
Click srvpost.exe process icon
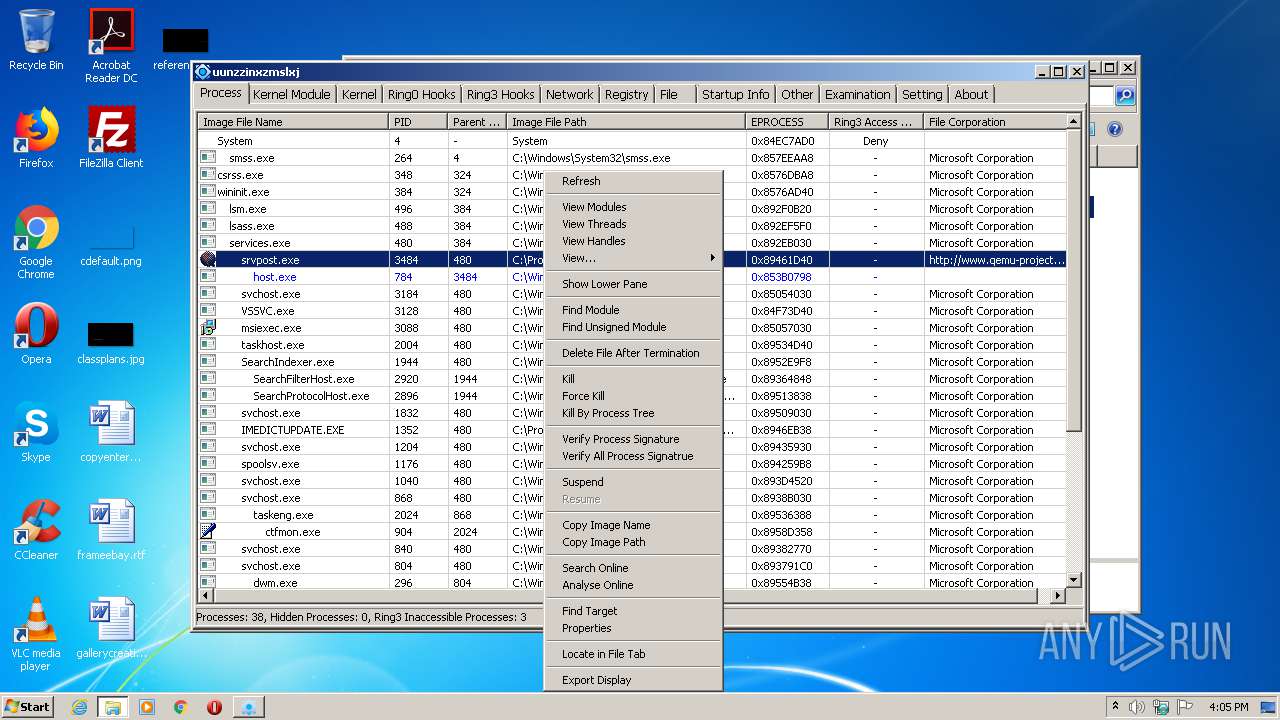(x=208, y=259)
